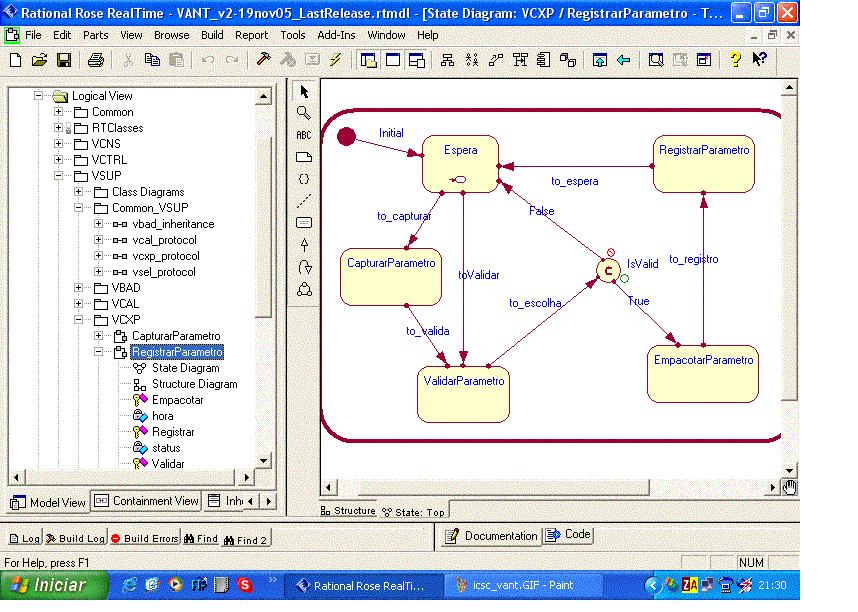Screen dimensions: 858x612
Task: Select the Structure Diagram tree item
Action: (x=195, y=384)
